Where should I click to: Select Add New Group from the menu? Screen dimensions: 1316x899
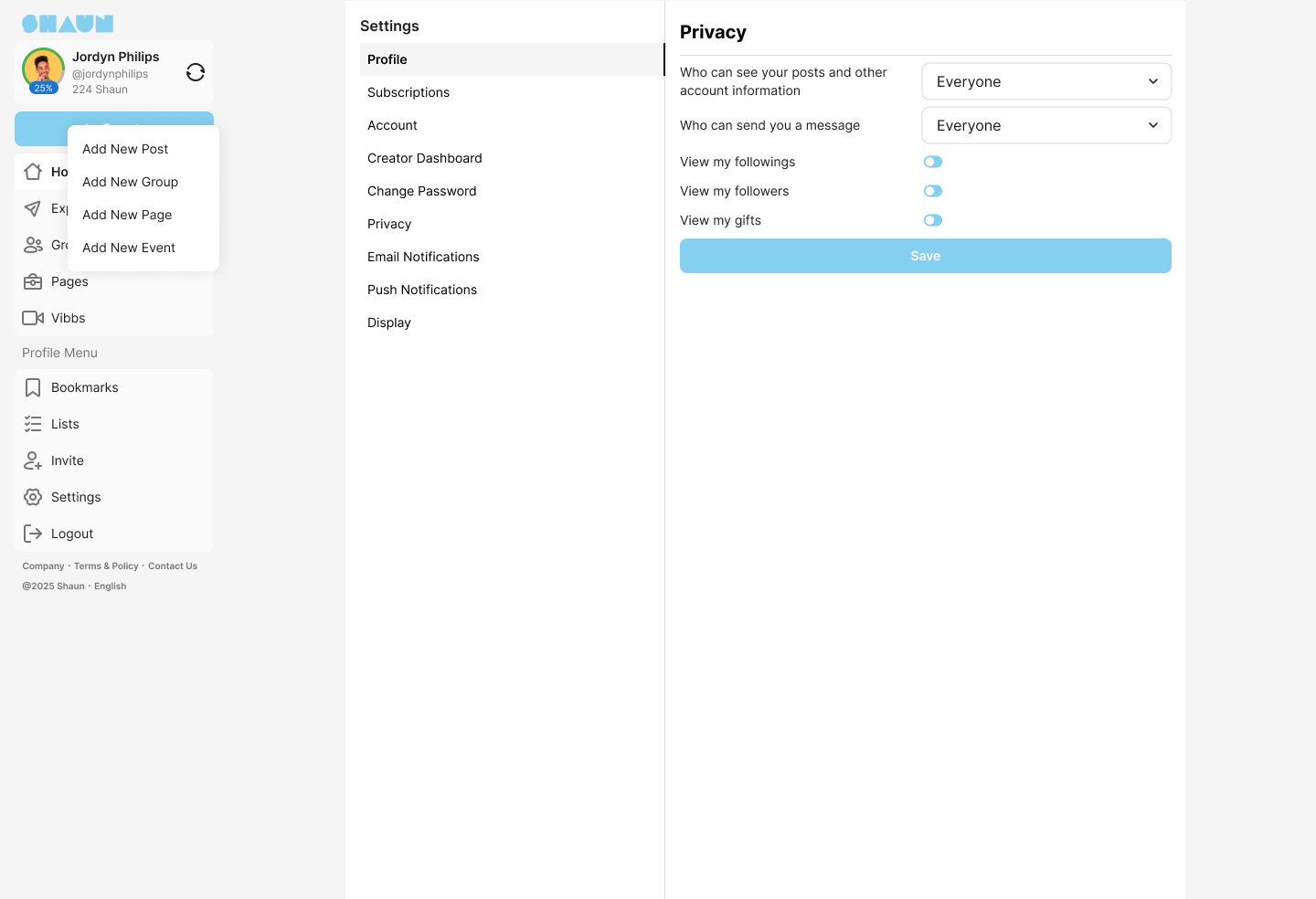tap(130, 182)
